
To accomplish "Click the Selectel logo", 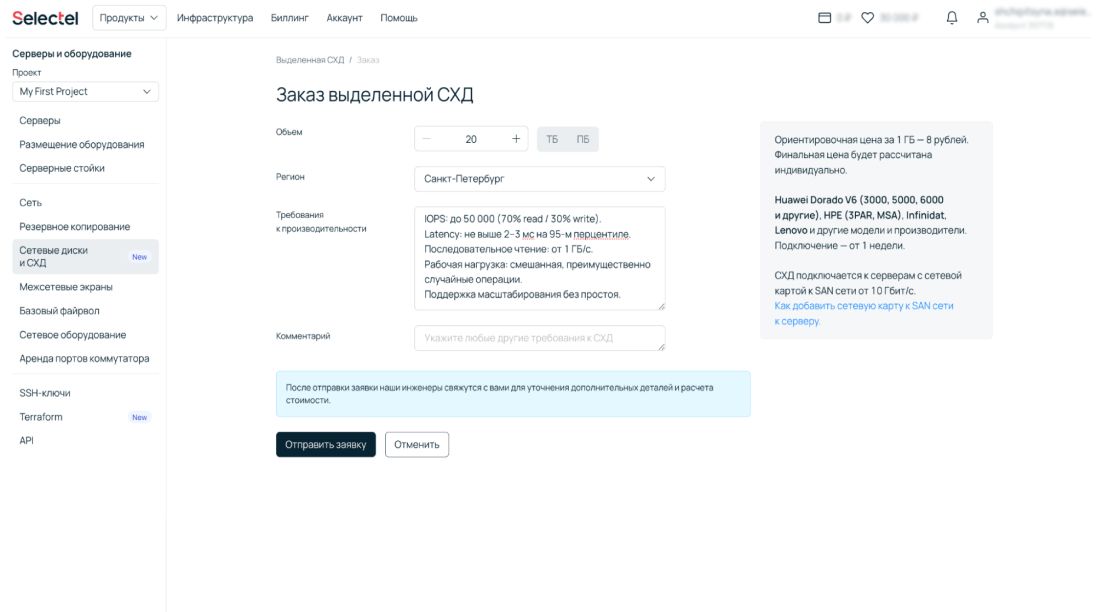I will click(x=46, y=18).
